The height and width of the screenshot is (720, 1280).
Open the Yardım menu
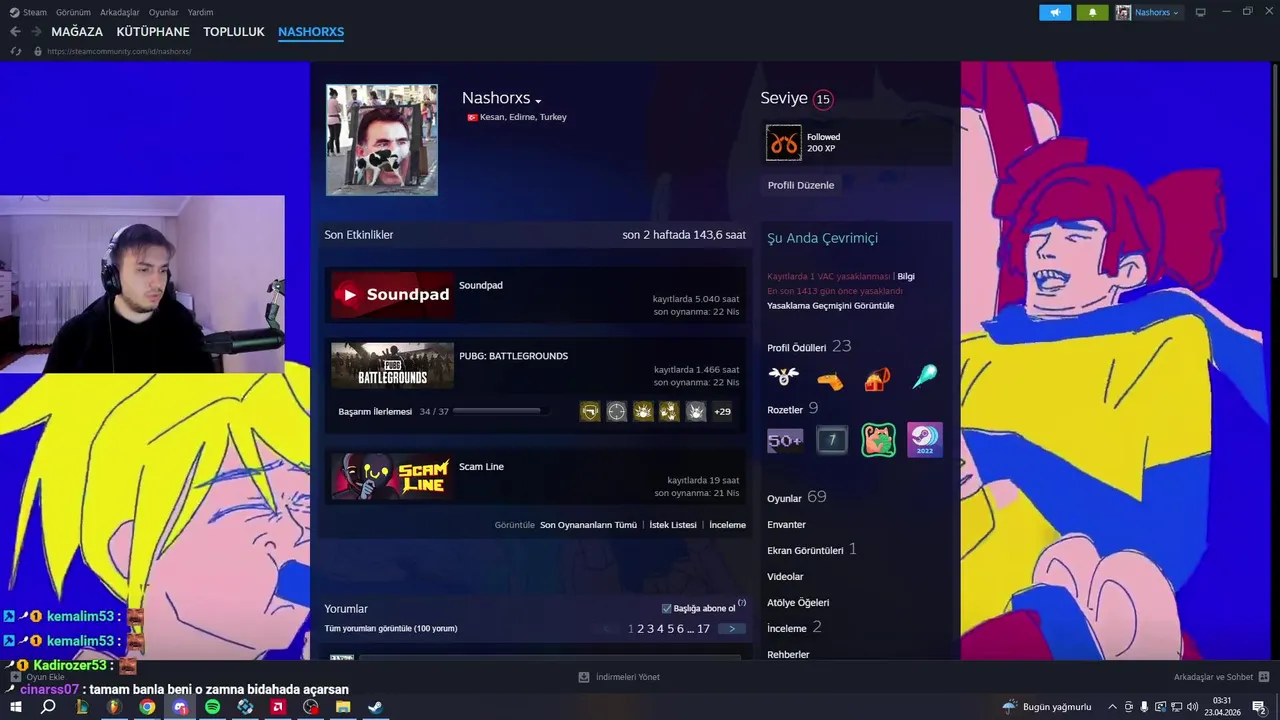point(200,12)
